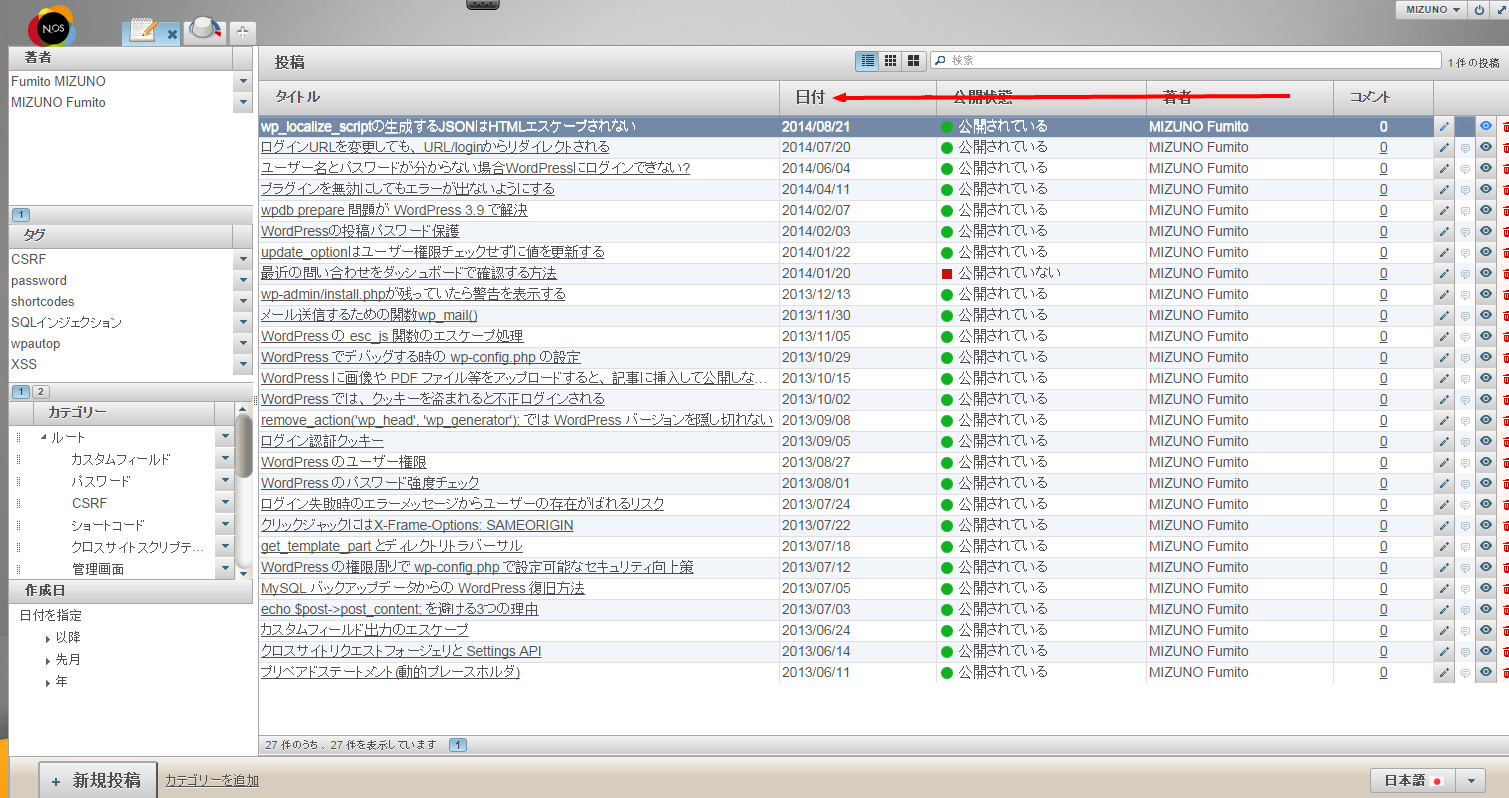Open MIZUNO Fumito author filter dropdown arrow
This screenshot has height=798, width=1509.
[x=243, y=102]
